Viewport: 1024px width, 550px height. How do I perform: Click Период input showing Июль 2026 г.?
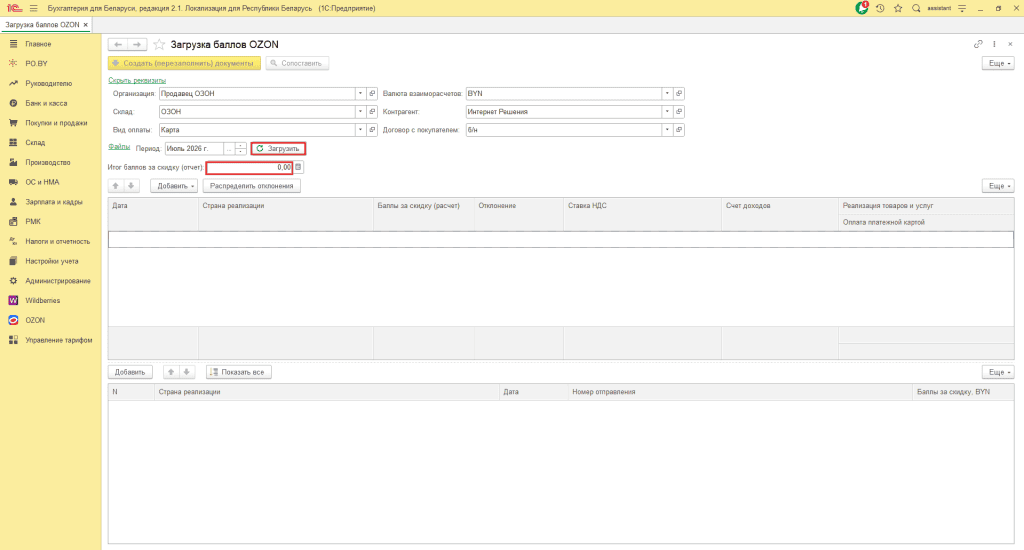194,149
